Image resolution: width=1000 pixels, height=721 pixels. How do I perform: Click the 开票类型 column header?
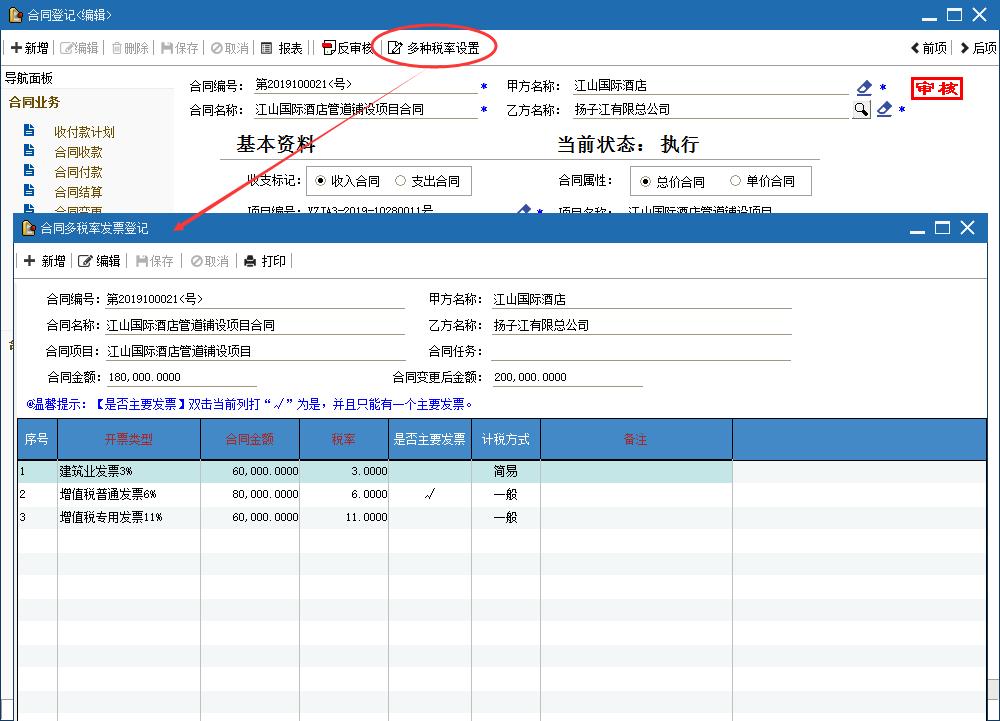point(129,439)
